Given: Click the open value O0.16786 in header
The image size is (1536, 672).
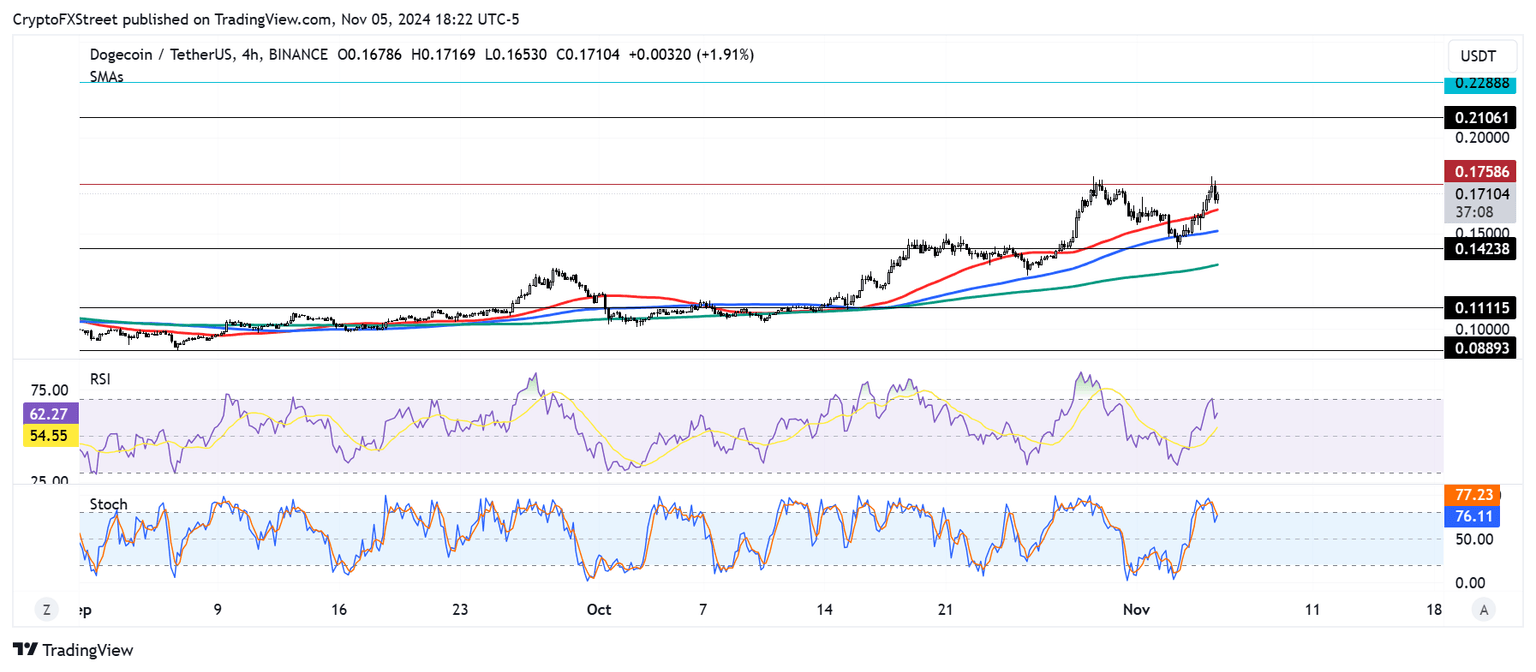Looking at the screenshot, I should (370, 54).
